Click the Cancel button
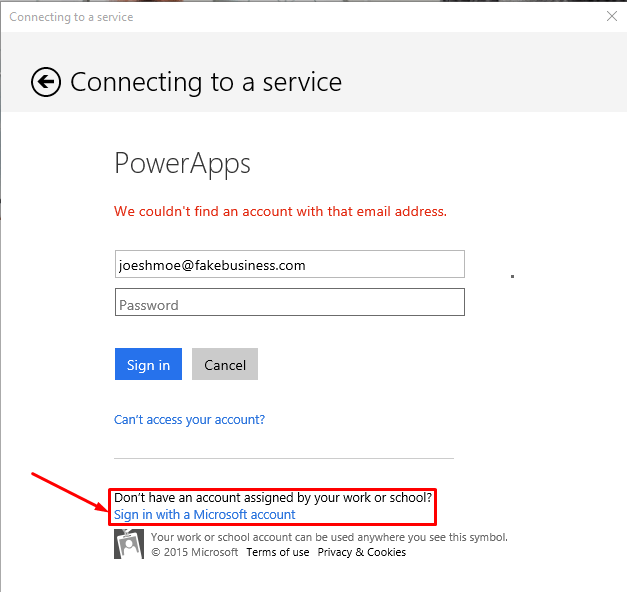 pos(225,364)
